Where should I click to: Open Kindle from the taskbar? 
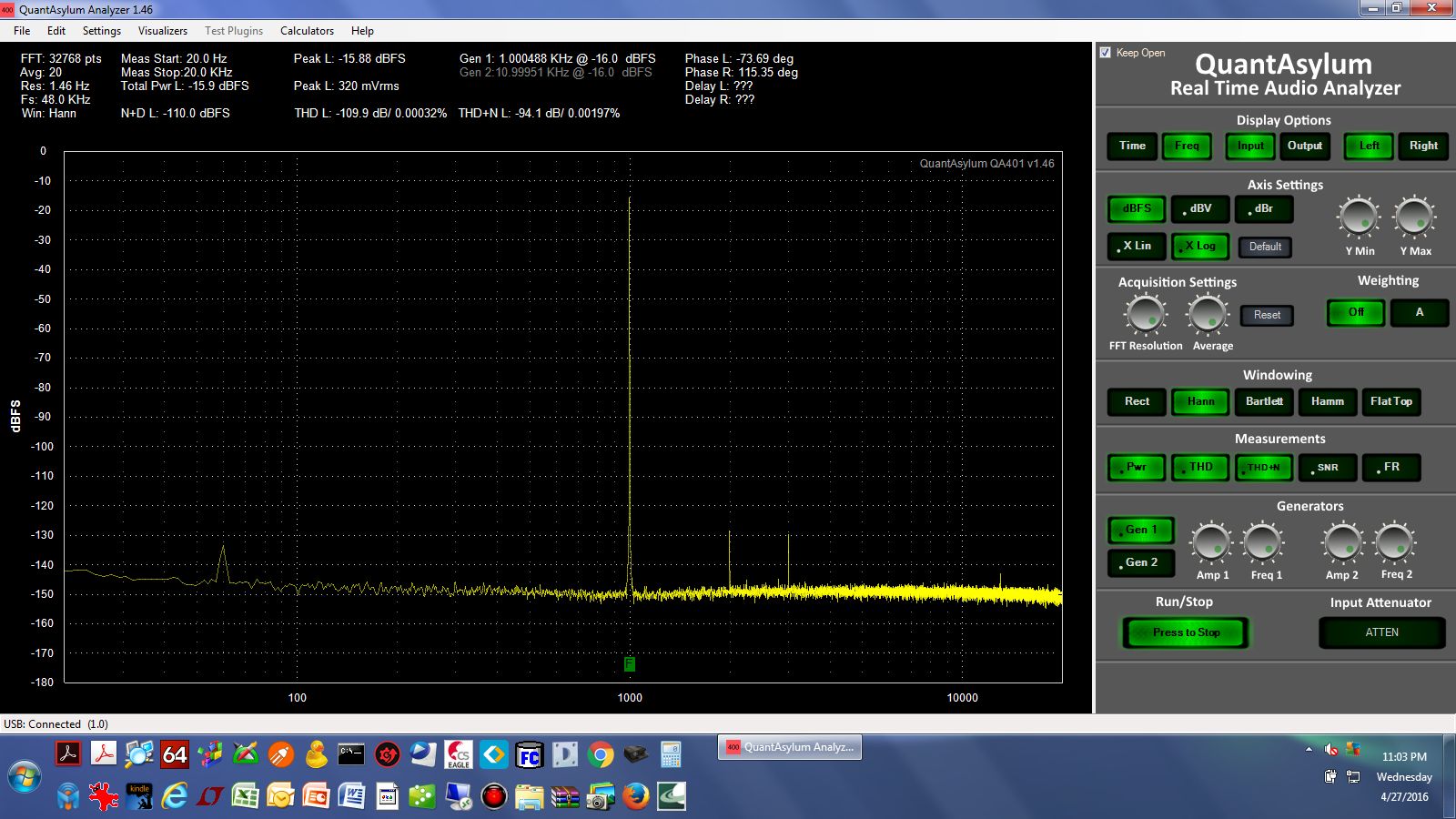tap(138, 796)
